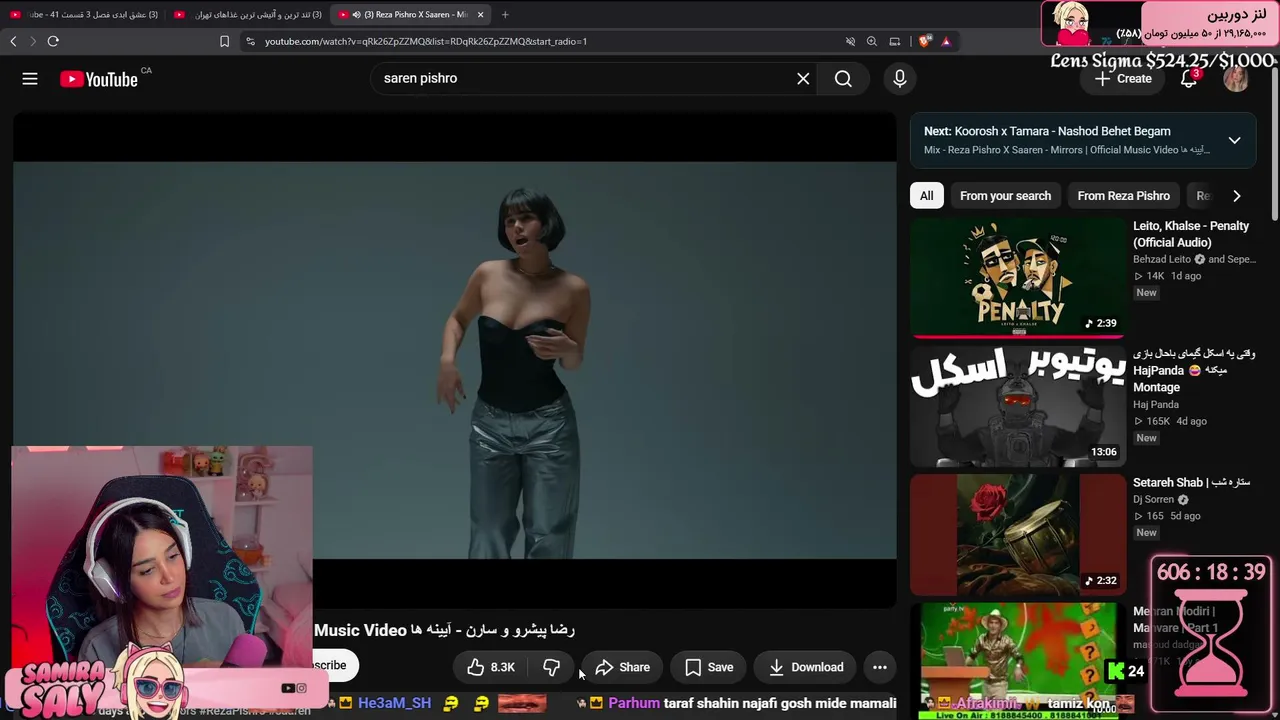Close the Reza Pishro X Saaren tab

[481, 14]
